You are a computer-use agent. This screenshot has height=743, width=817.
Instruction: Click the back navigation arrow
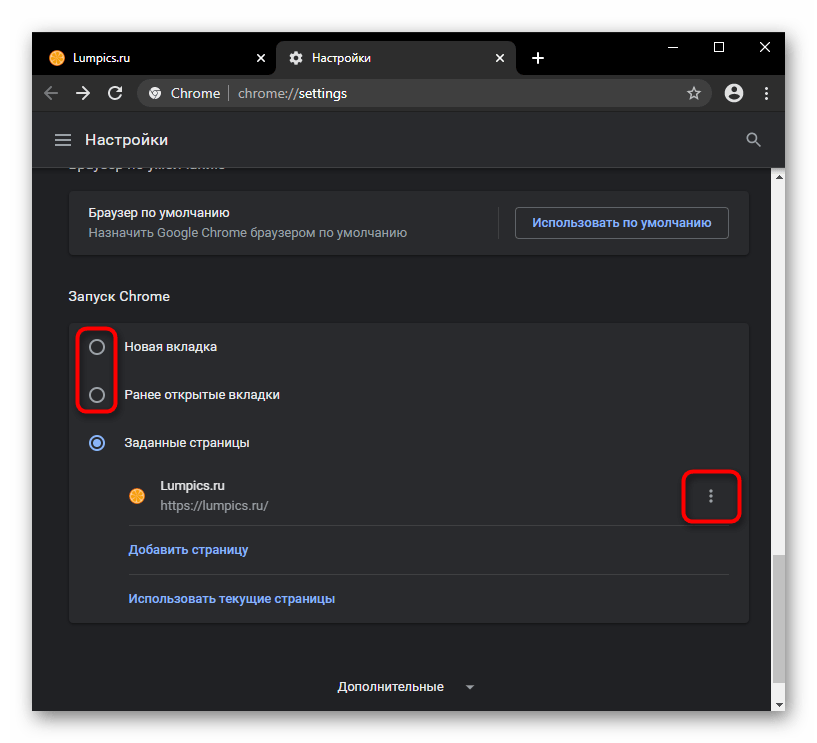point(52,93)
